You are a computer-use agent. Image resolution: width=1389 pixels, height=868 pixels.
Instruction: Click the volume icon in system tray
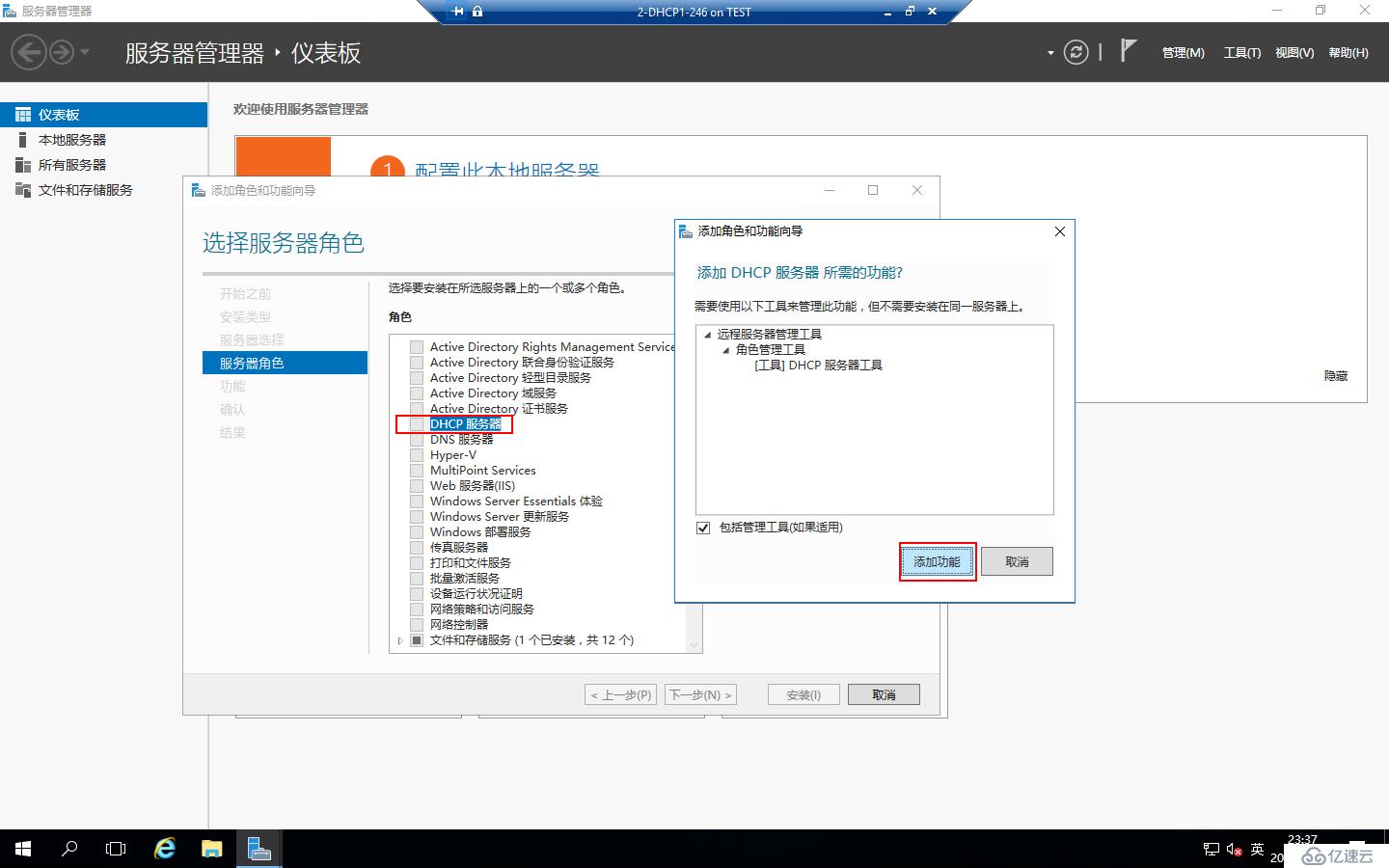[1234, 850]
